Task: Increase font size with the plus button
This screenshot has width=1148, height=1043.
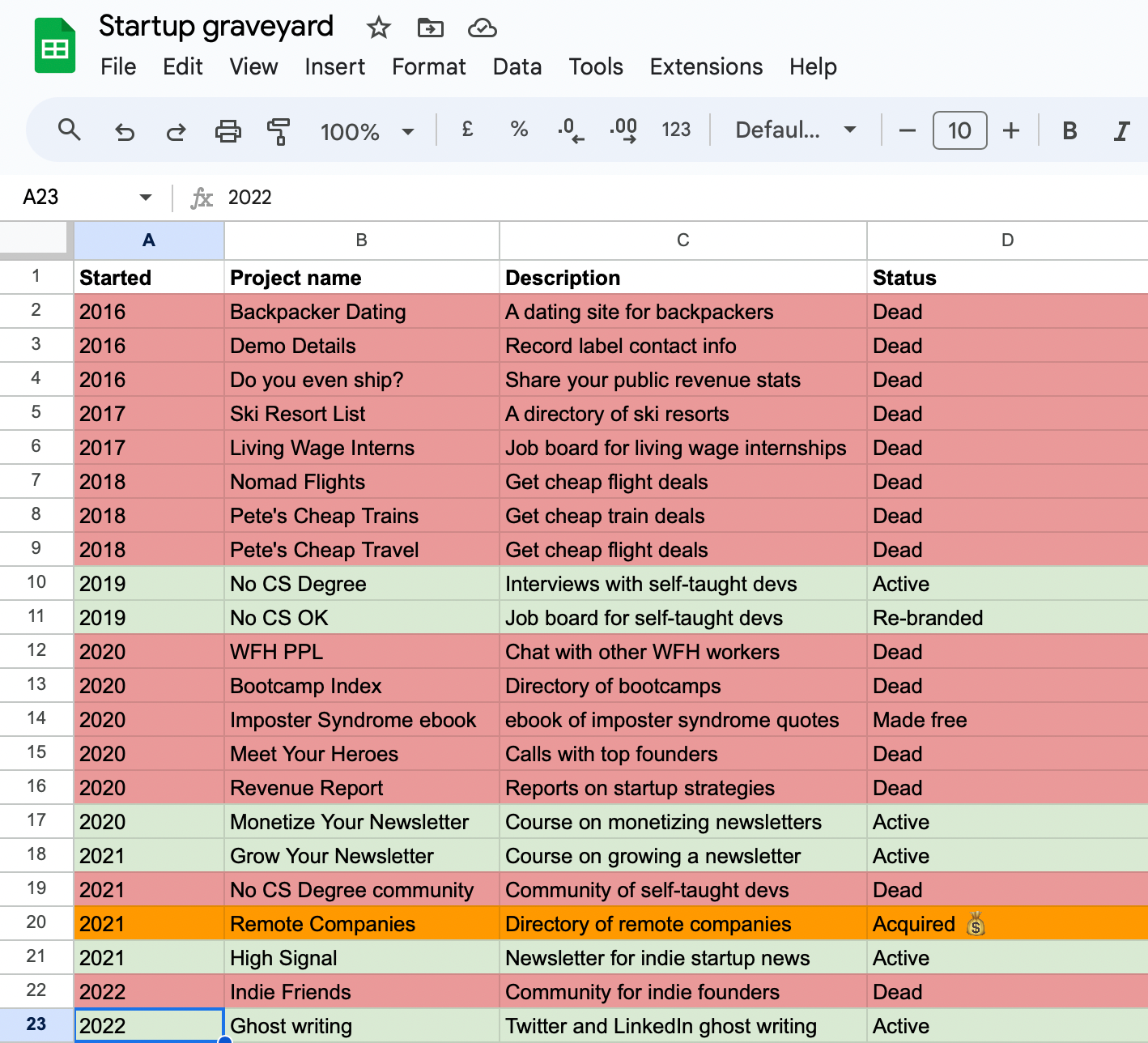Action: pos(1010,130)
